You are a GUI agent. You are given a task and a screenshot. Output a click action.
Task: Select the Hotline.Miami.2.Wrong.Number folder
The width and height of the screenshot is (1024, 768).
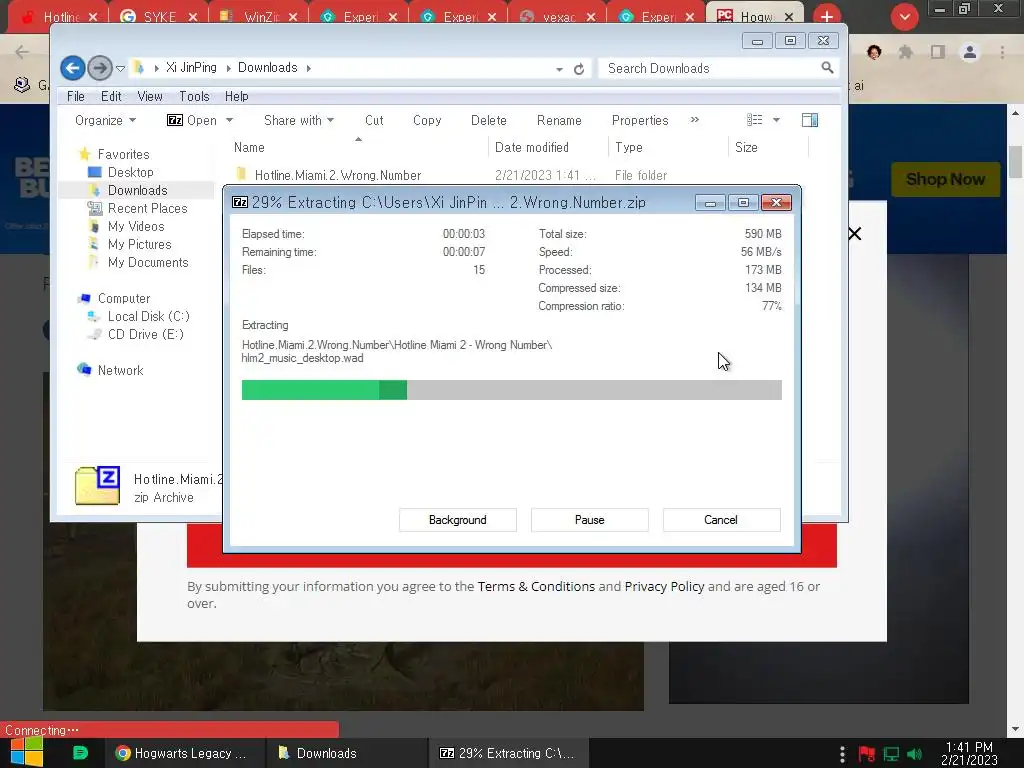[x=338, y=175]
